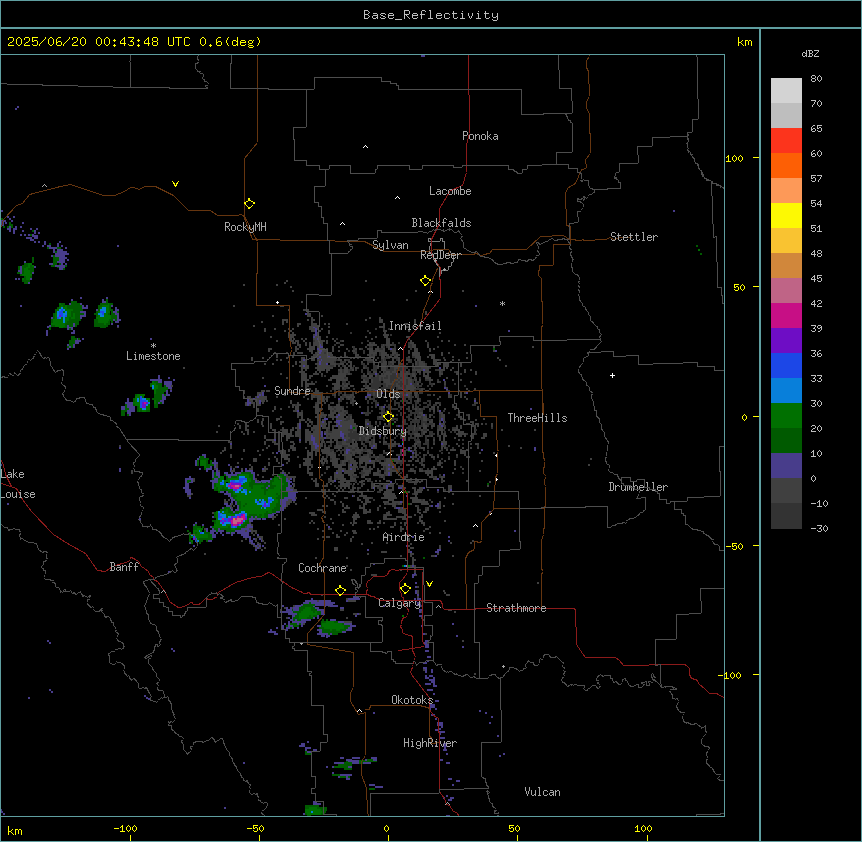Viewport: 862px width, 842px height.
Task: Click the Drumheller label
Action: click(x=638, y=487)
